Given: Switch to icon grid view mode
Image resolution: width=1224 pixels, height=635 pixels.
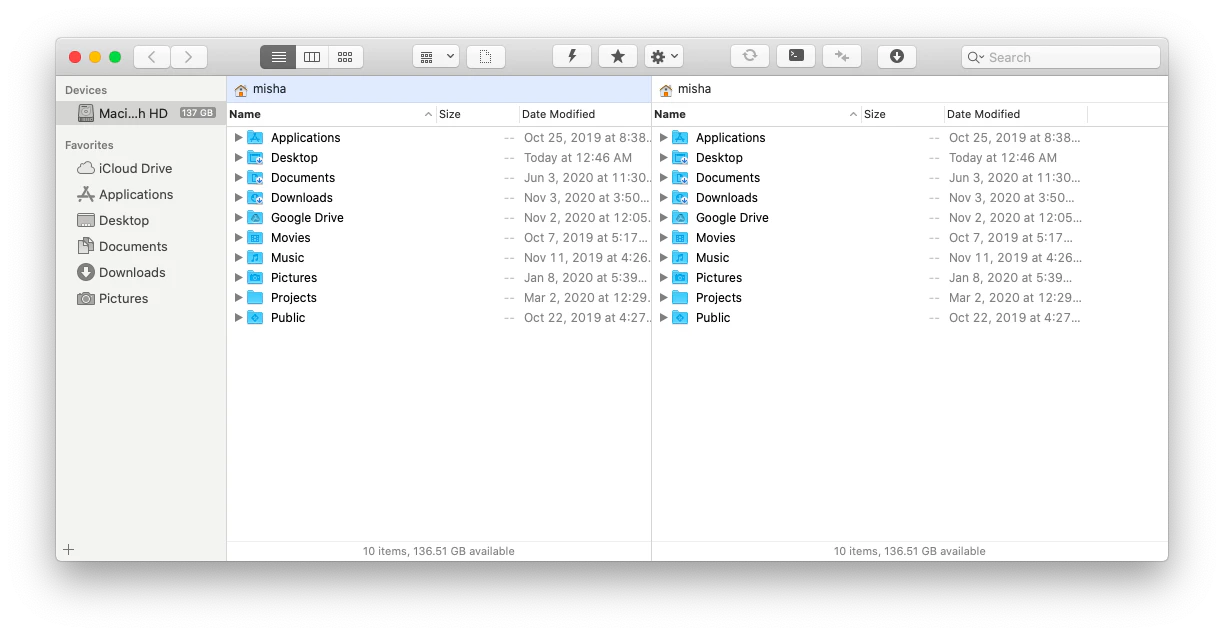Looking at the screenshot, I should coord(345,57).
